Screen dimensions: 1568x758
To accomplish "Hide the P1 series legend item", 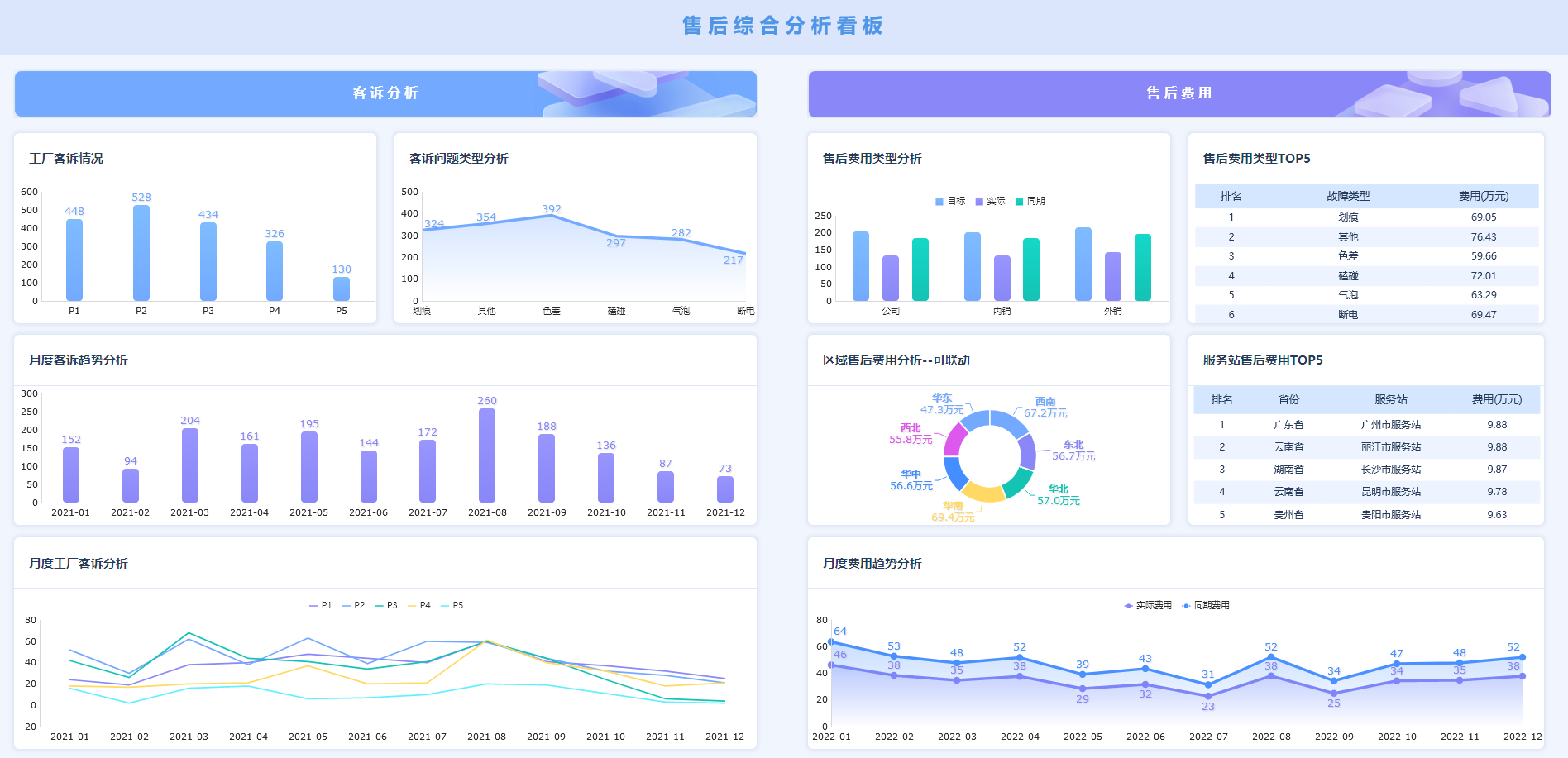I will coord(320,605).
